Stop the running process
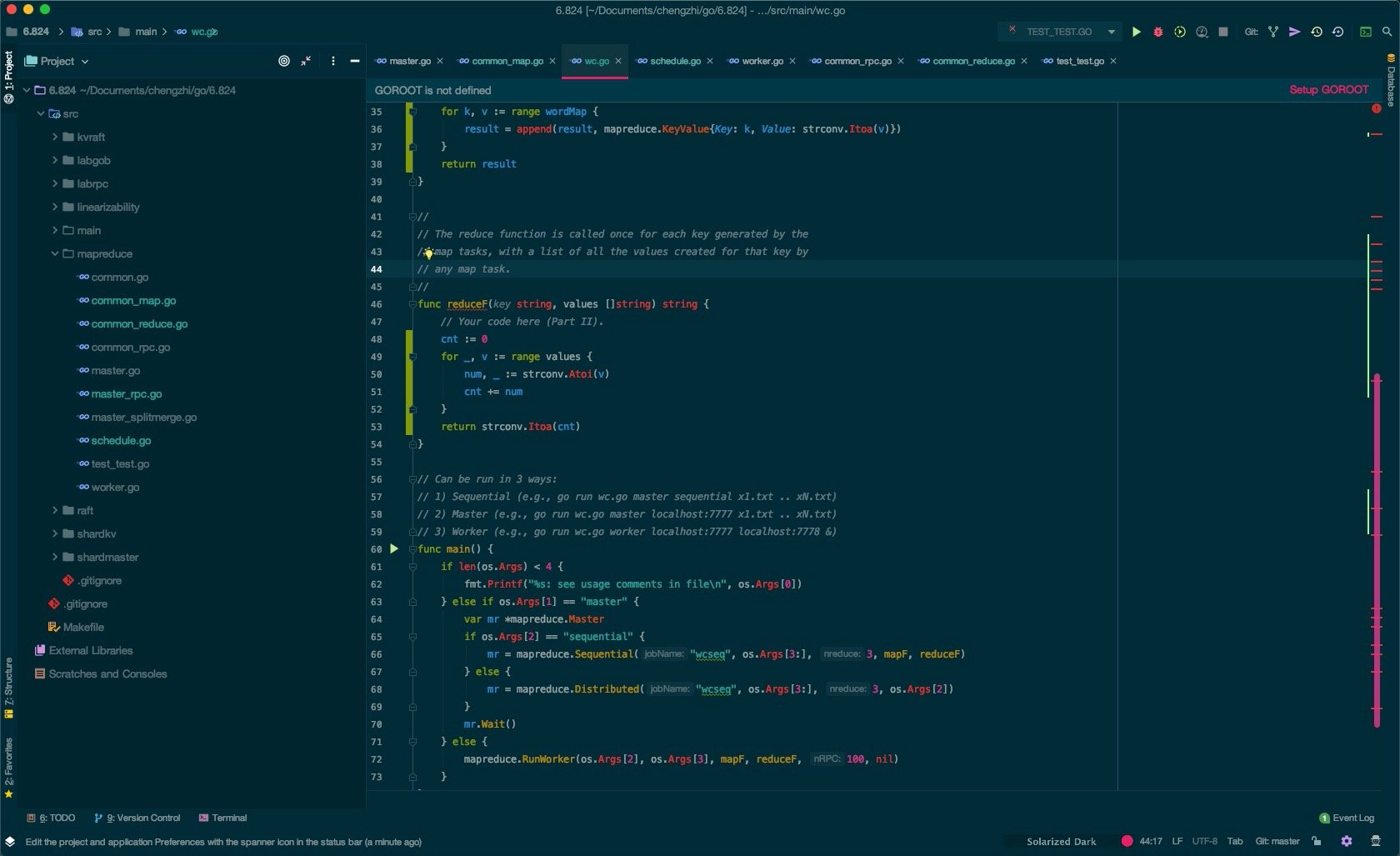The width and height of the screenshot is (1400, 856). [1223, 32]
